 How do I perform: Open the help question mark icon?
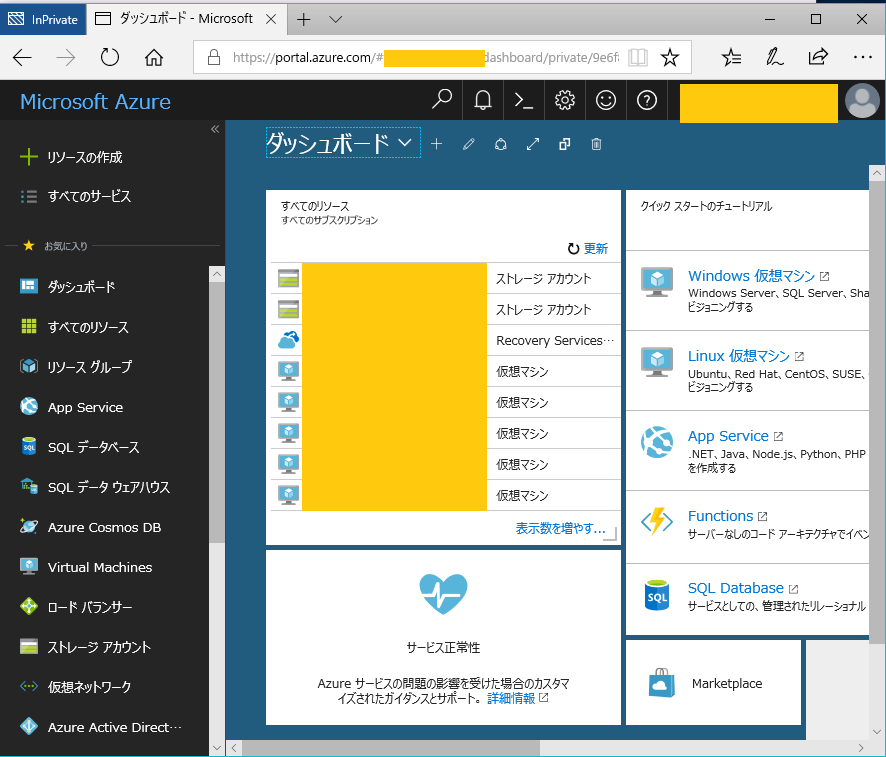click(x=647, y=100)
